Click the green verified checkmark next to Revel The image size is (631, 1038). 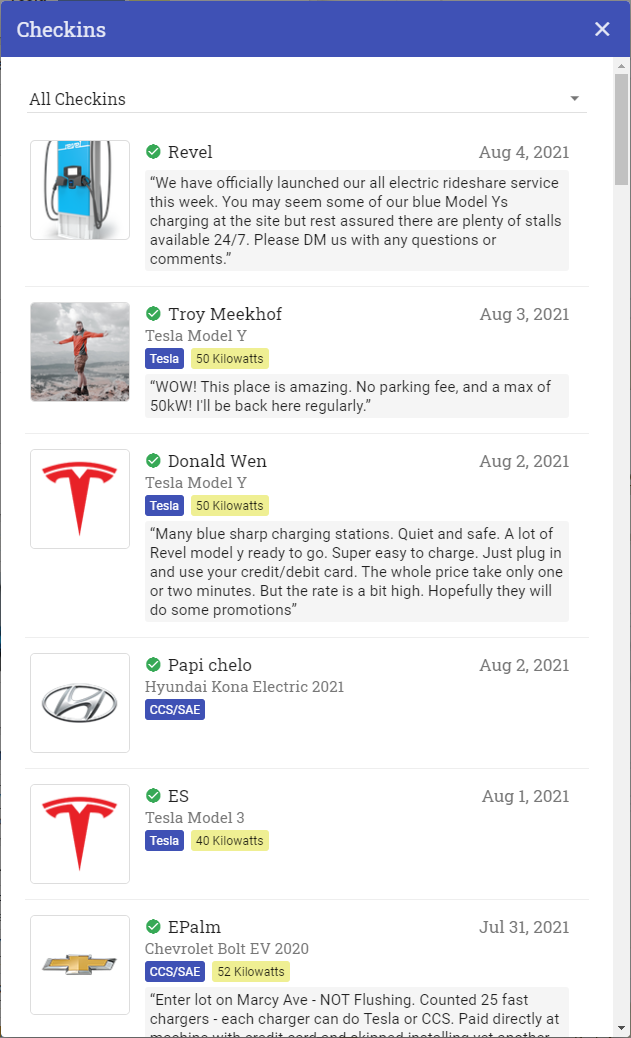point(153,152)
